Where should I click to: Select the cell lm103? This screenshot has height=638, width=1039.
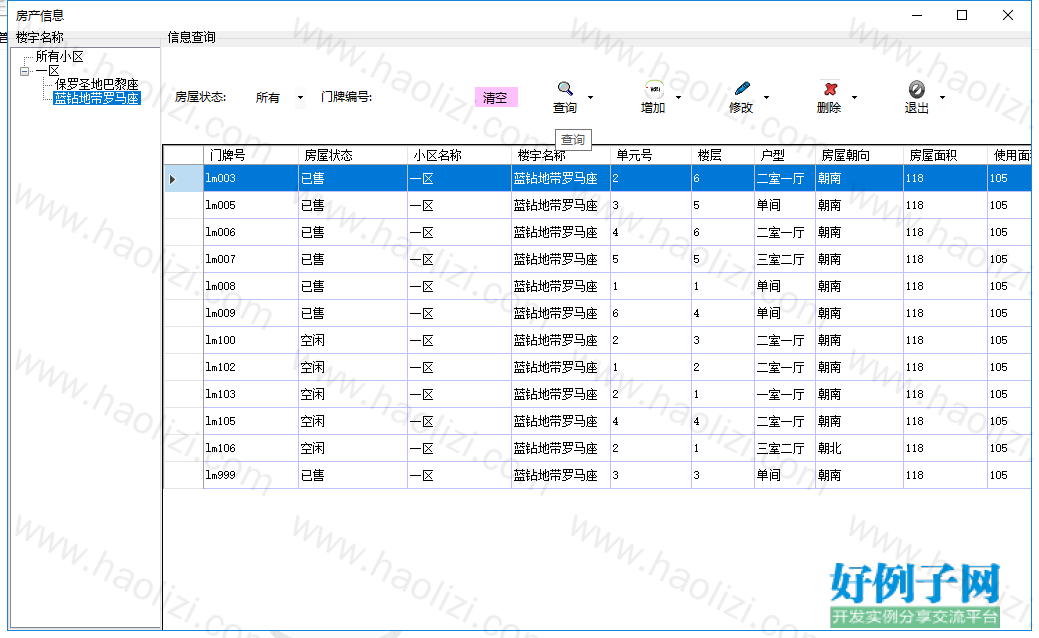pyautogui.click(x=250, y=394)
